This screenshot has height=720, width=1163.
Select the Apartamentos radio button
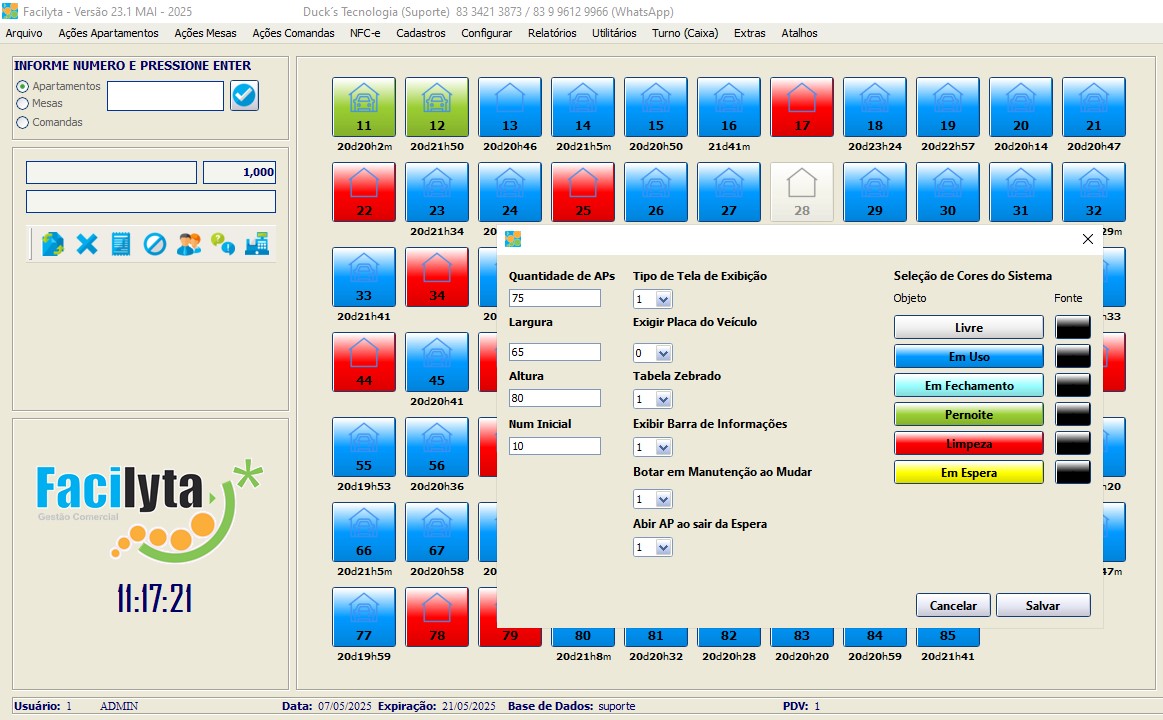point(23,87)
